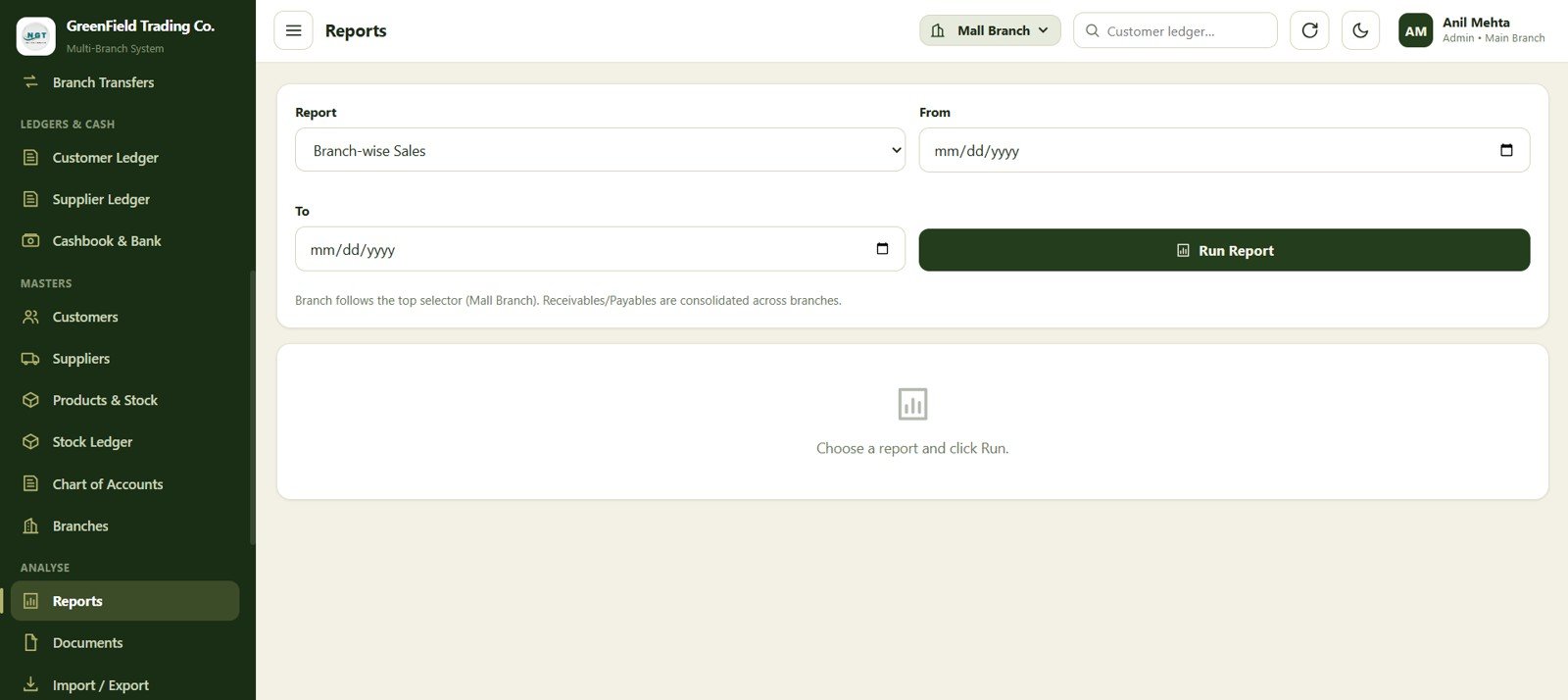Viewport: 1568px width, 700px height.
Task: Click the Products & Stock box icon
Action: tap(31, 400)
